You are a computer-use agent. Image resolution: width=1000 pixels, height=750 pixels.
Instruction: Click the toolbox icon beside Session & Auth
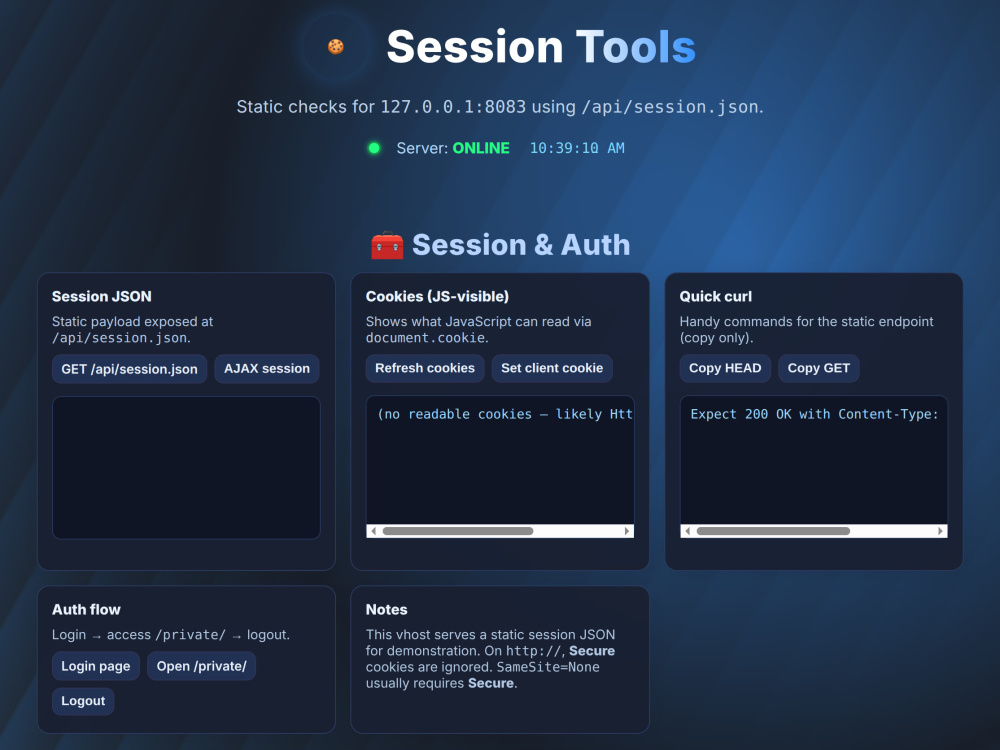pos(387,246)
